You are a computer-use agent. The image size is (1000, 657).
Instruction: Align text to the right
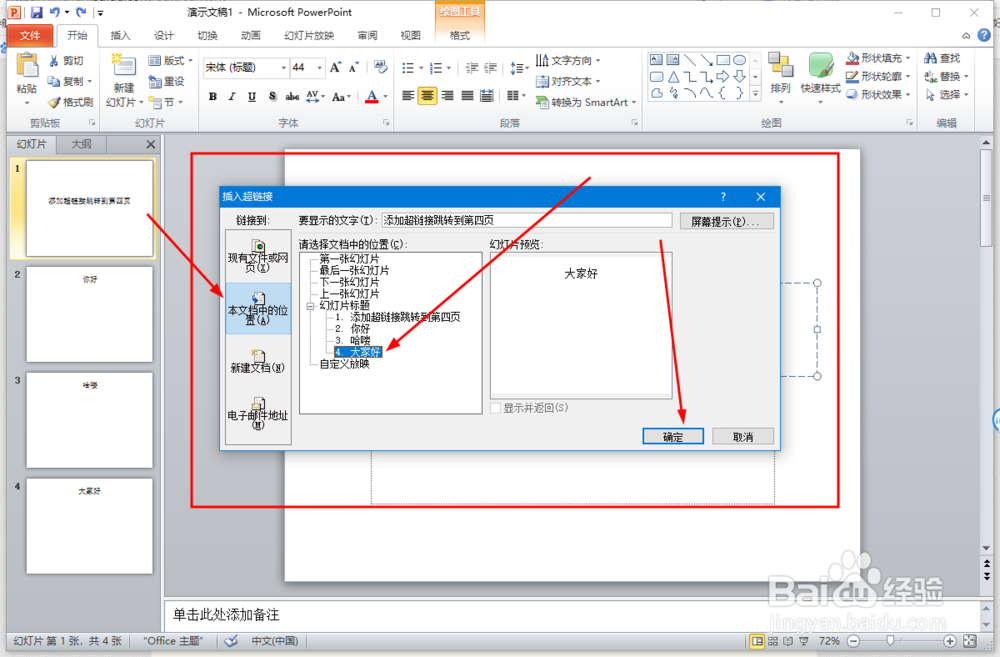click(x=448, y=96)
